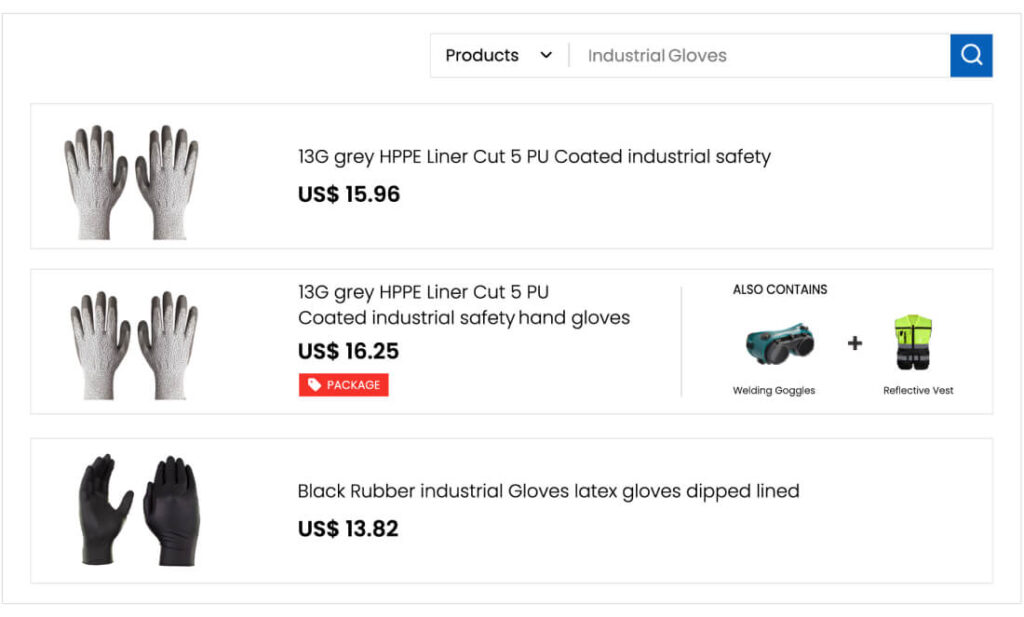The height and width of the screenshot is (617, 1024).
Task: Select the Reflective Vest label
Action: pos(918,391)
